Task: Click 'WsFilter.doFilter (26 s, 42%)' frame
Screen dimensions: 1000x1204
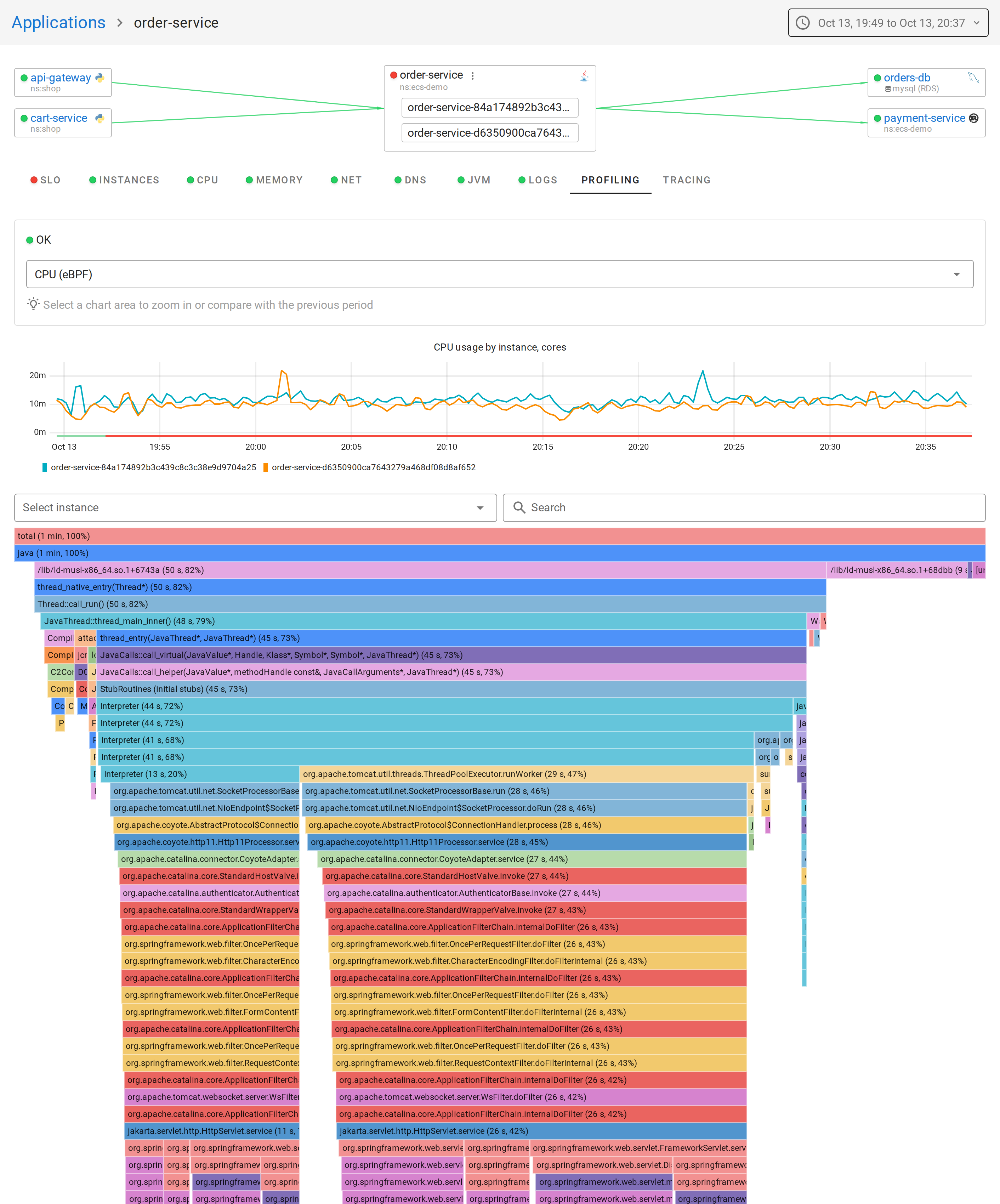Action: point(541,1097)
